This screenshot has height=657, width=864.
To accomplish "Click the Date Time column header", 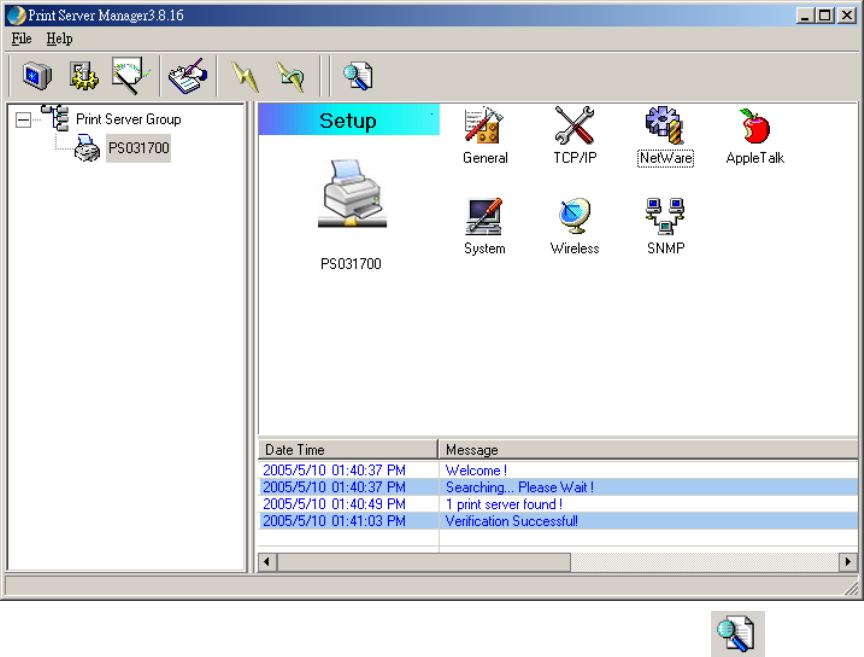I will [347, 450].
